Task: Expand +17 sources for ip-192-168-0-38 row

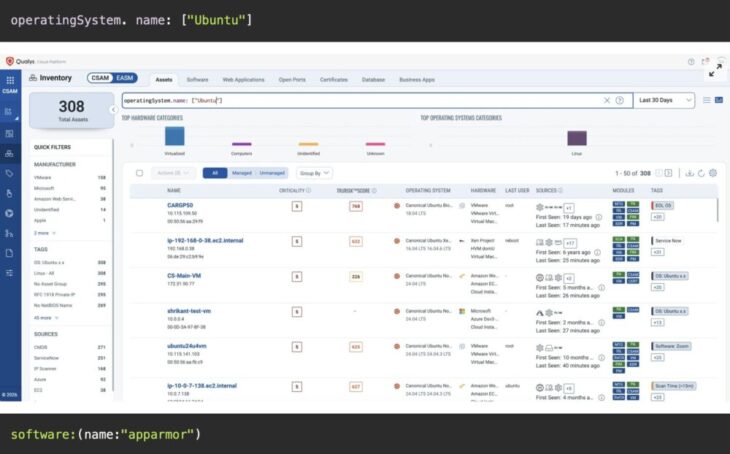Action: [570, 243]
